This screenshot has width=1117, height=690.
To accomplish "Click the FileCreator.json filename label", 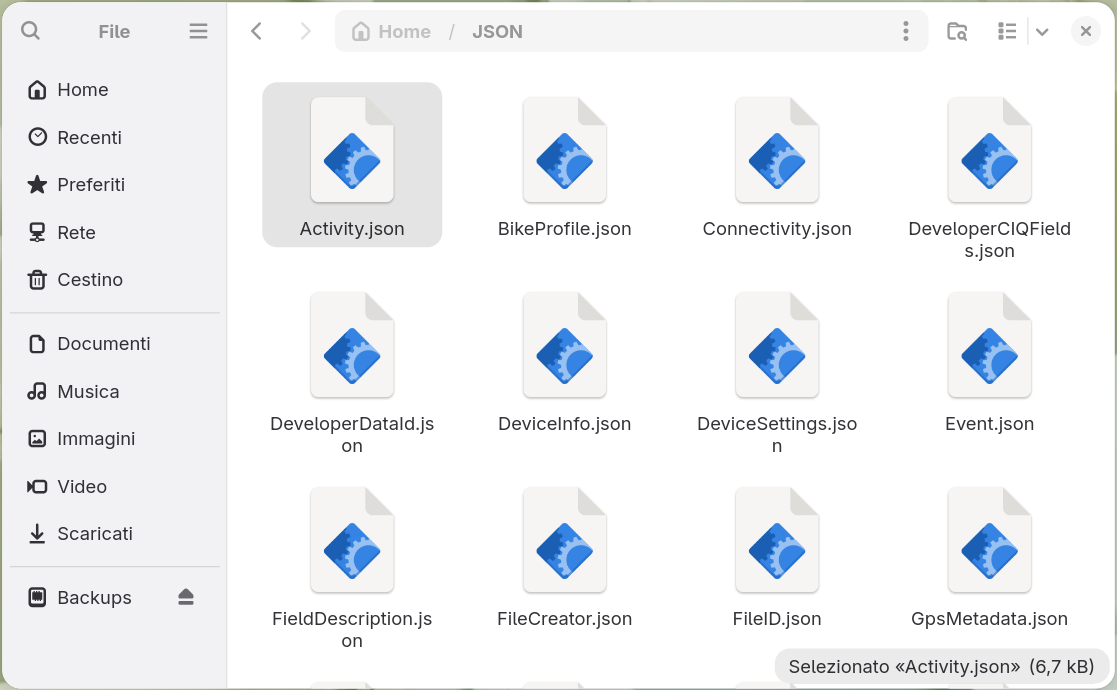I will pos(564,619).
